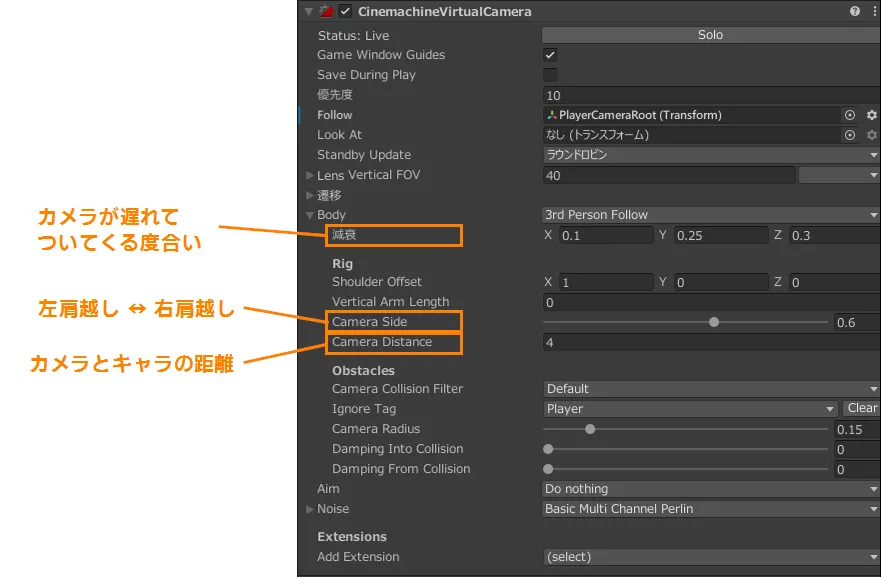Click the Follow field PlayerCameraRoot (Transform)
Screen dimensions: 881x577
click(x=692, y=115)
